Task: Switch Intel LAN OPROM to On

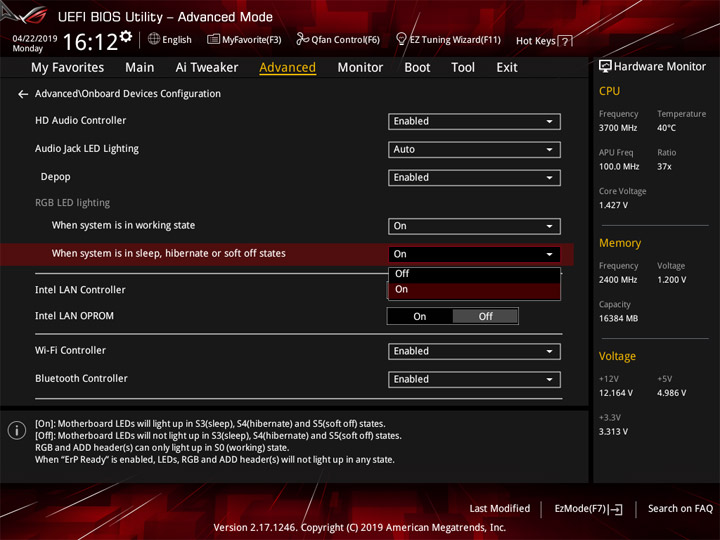Action: pyautogui.click(x=420, y=316)
